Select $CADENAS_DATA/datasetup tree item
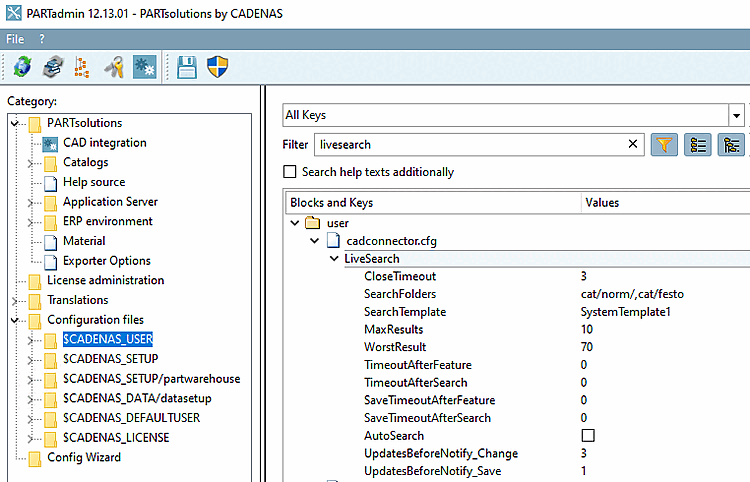The height and width of the screenshot is (482, 750). (x=137, y=398)
